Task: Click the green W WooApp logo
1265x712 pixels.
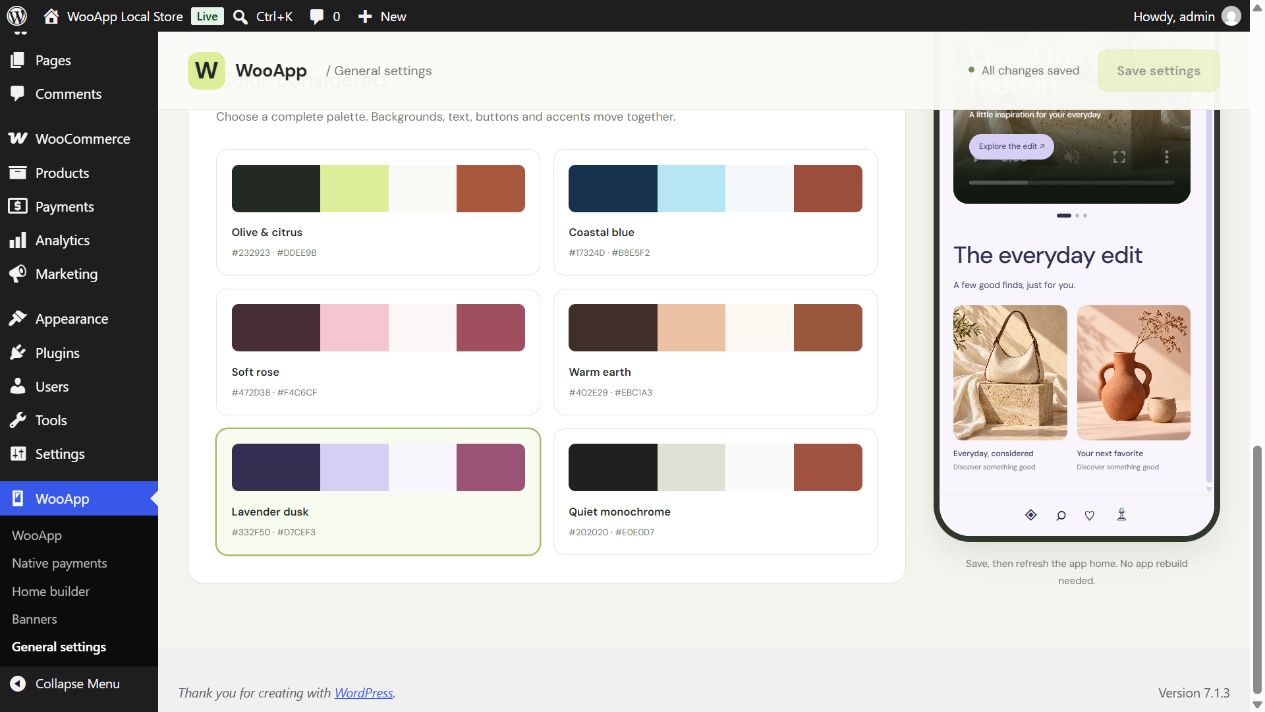Action: [x=206, y=70]
